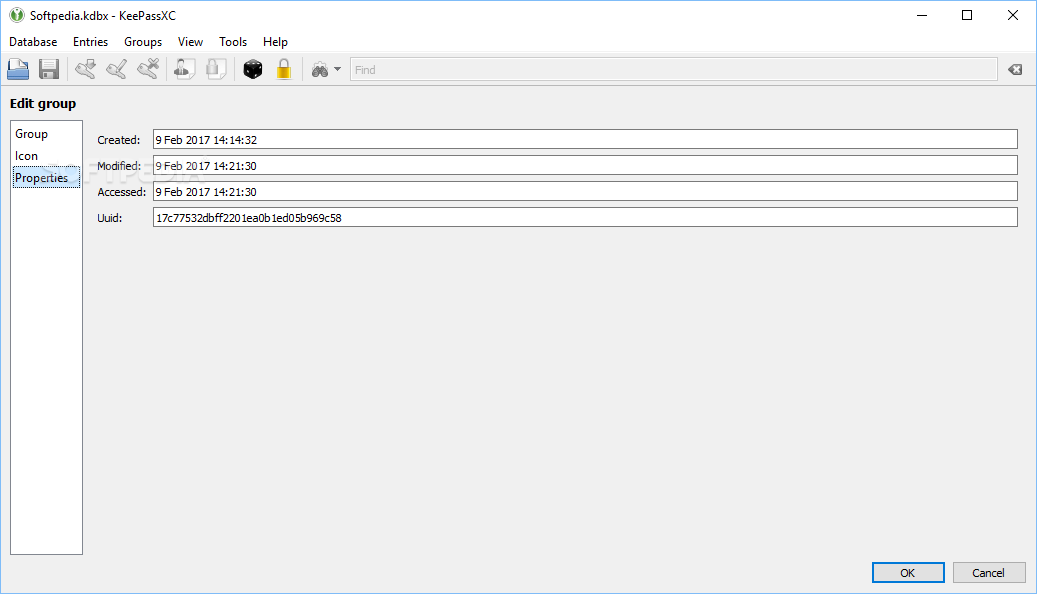The width and height of the screenshot is (1037, 594).
Task: Open the Database menu
Action: tap(33, 42)
